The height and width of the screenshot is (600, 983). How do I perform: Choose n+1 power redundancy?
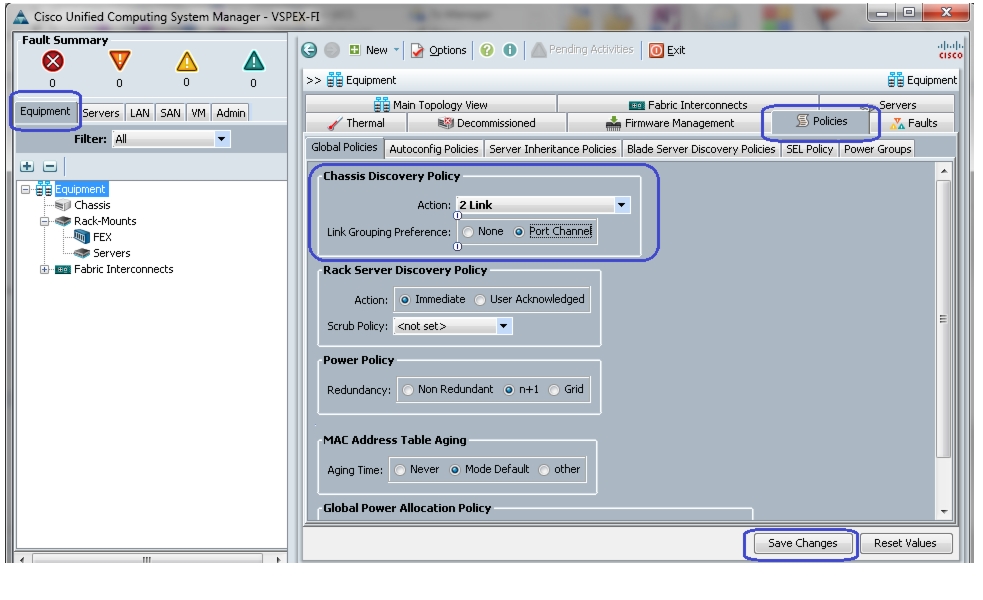tap(509, 390)
